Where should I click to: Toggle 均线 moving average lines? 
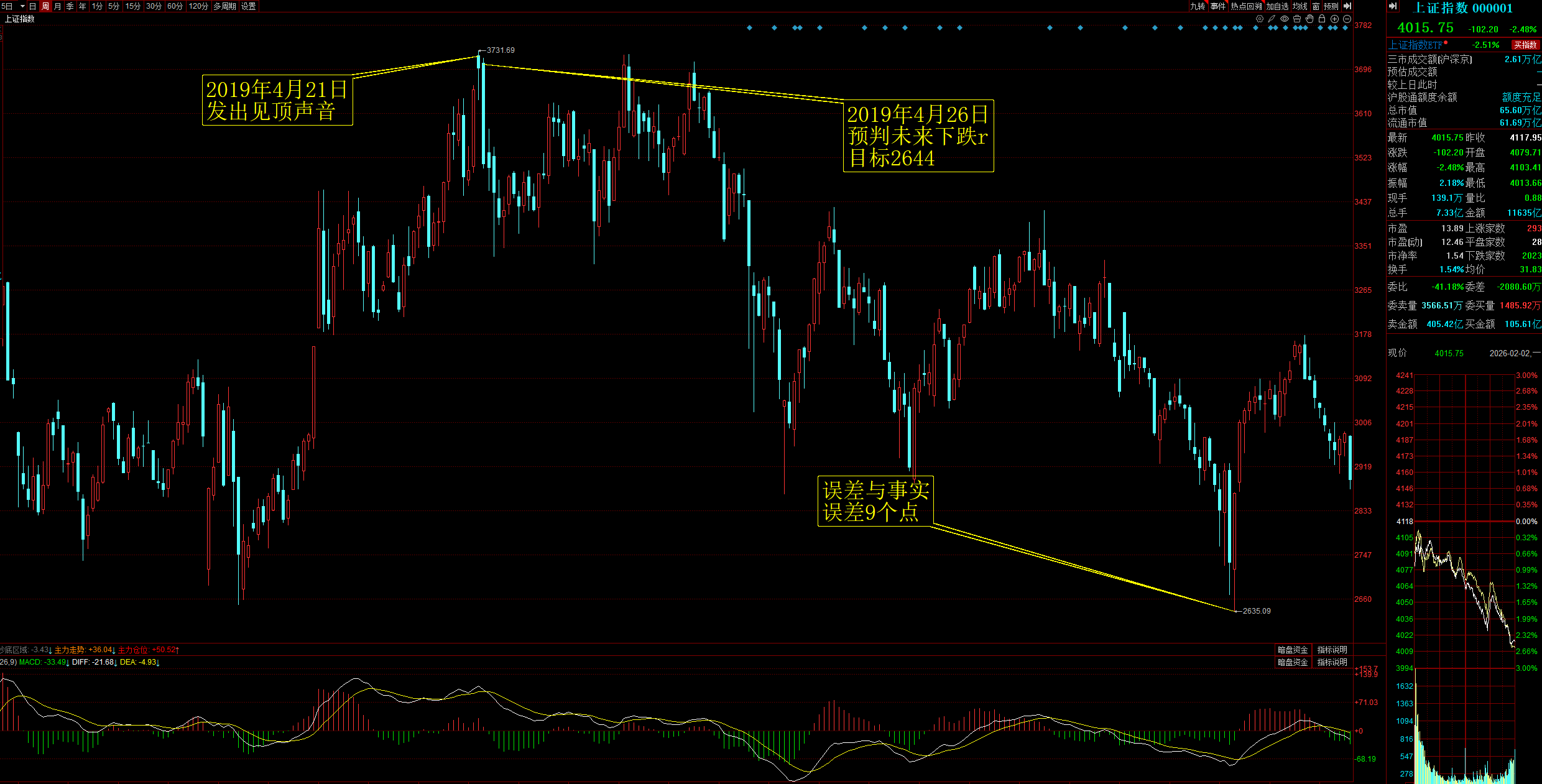[x=1300, y=6]
